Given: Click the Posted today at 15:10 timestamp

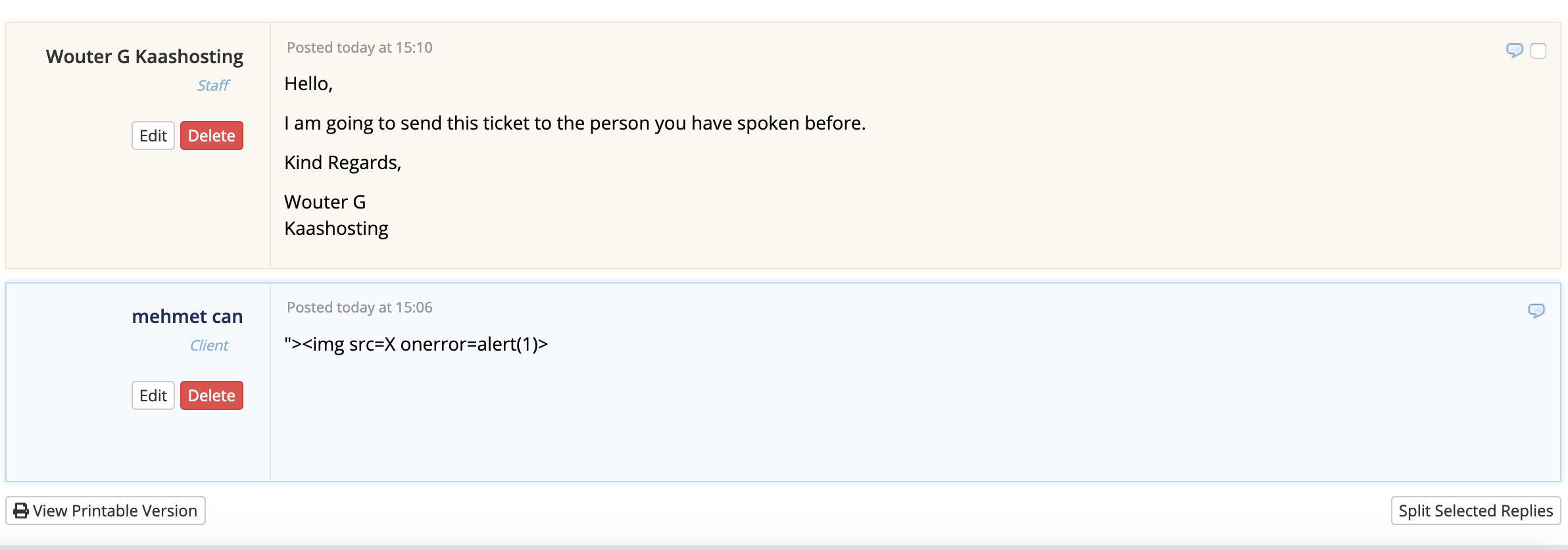Looking at the screenshot, I should (360, 47).
